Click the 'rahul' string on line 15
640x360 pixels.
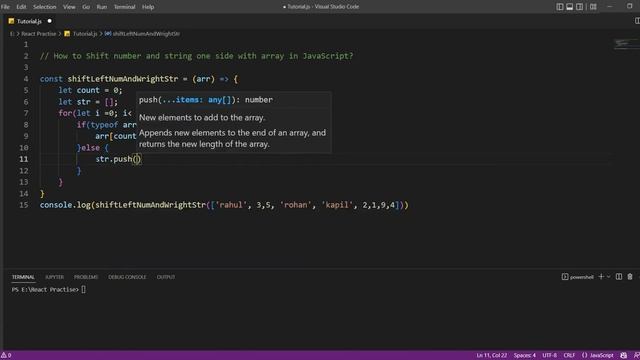click(231, 204)
